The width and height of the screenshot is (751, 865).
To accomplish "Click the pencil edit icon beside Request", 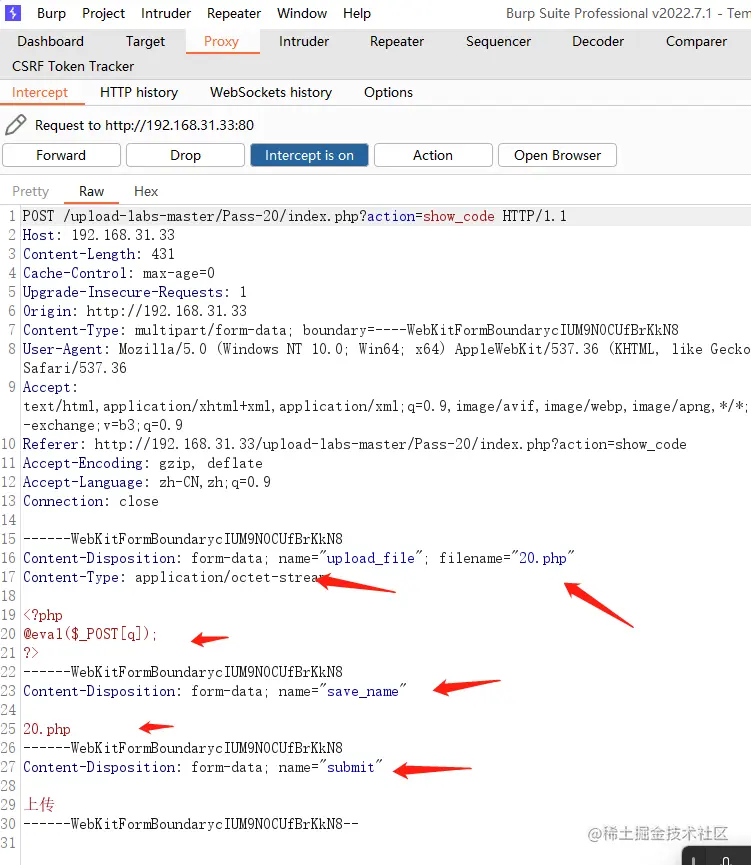I will click(x=15, y=125).
